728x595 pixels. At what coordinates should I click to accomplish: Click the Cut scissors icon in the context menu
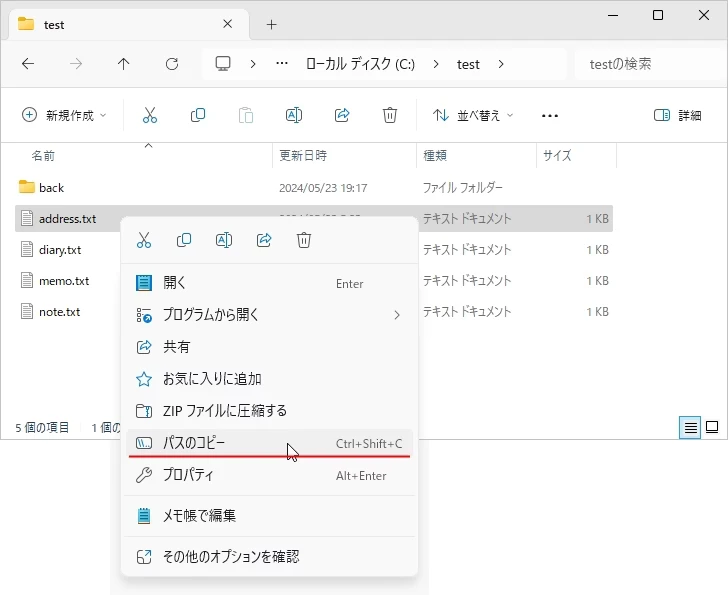[x=144, y=240]
